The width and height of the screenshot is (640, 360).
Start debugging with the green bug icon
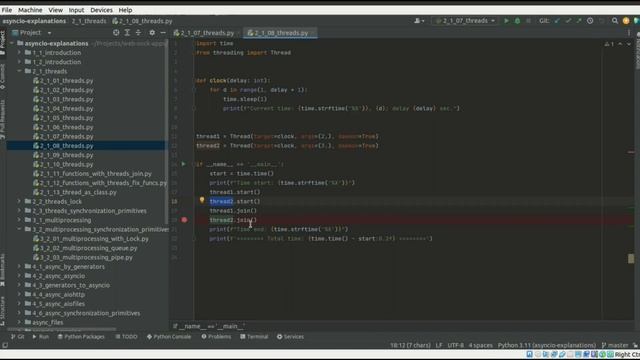pos(517,21)
